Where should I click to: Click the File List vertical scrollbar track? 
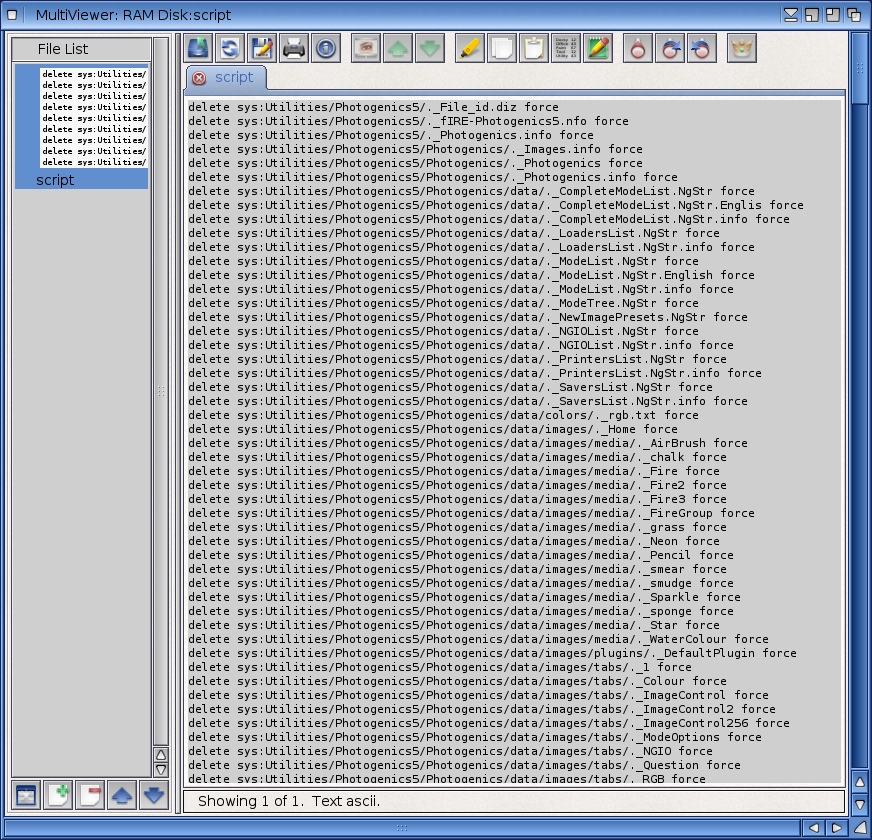coord(161,392)
